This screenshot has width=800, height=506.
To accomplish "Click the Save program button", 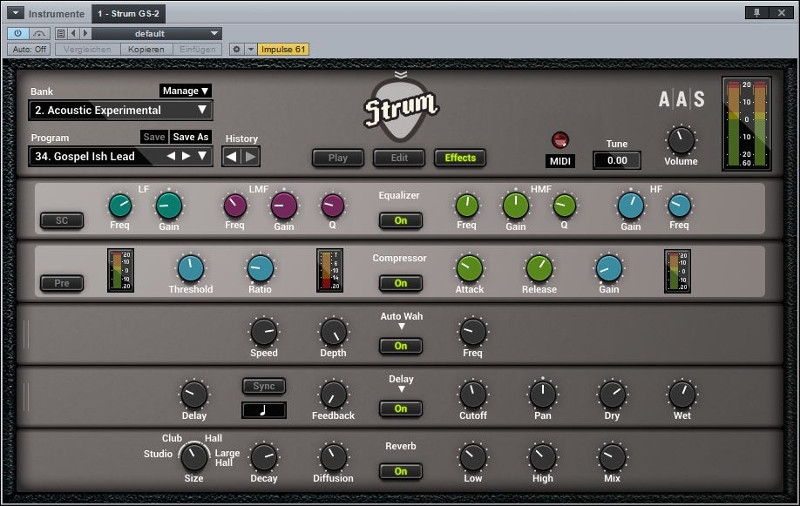I will click(x=154, y=137).
